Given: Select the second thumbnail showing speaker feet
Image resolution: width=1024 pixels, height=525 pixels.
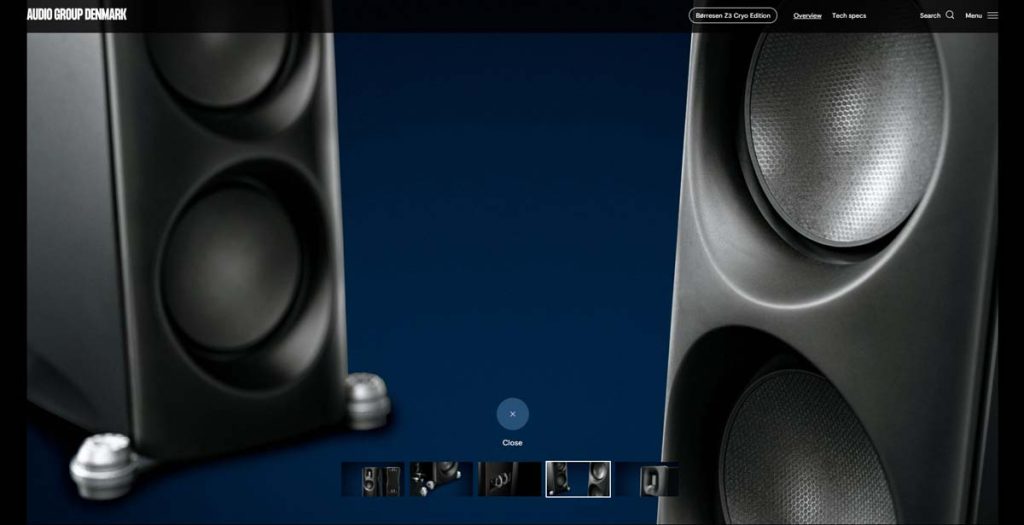Looking at the screenshot, I should click(x=441, y=479).
